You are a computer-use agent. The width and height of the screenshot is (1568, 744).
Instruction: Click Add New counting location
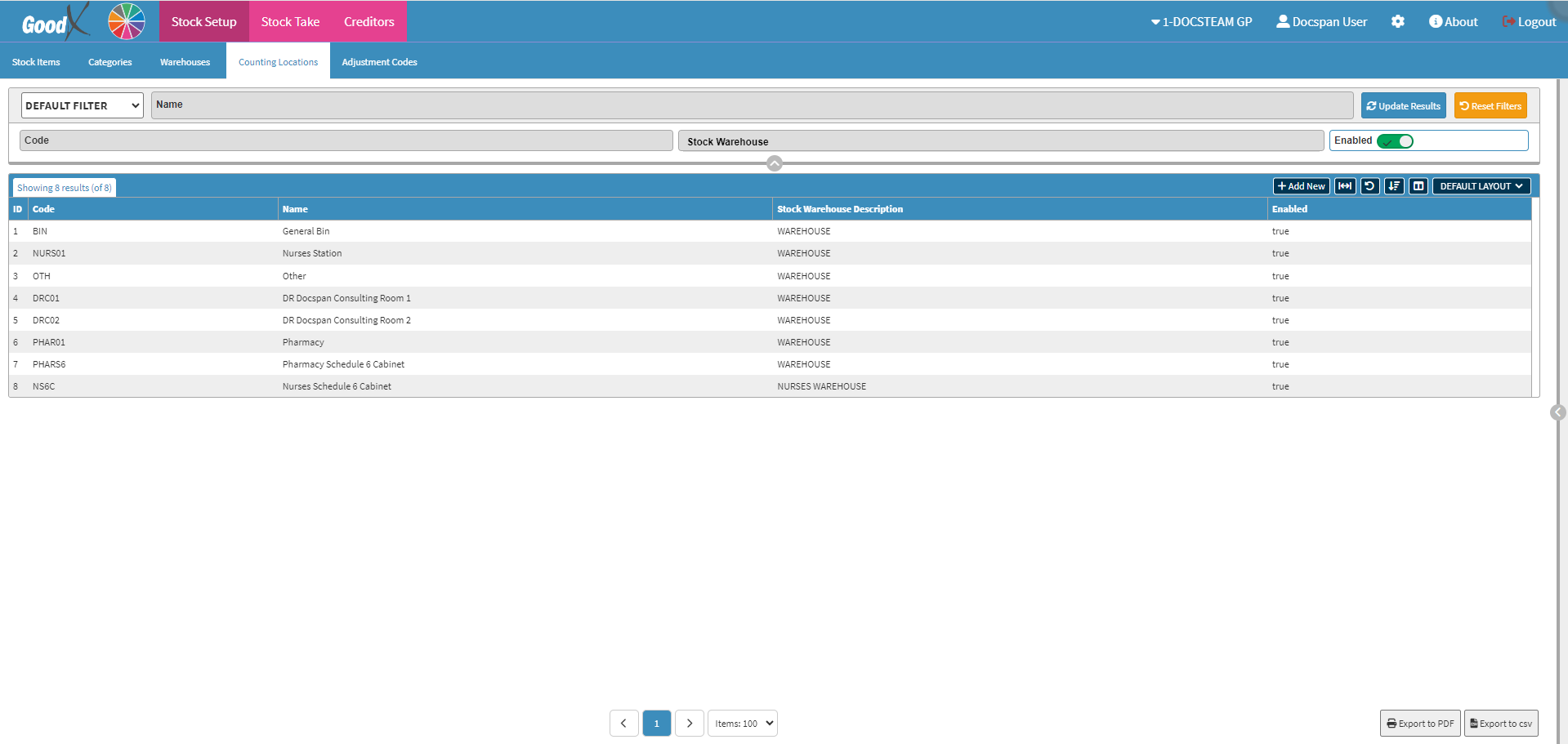pos(1301,186)
